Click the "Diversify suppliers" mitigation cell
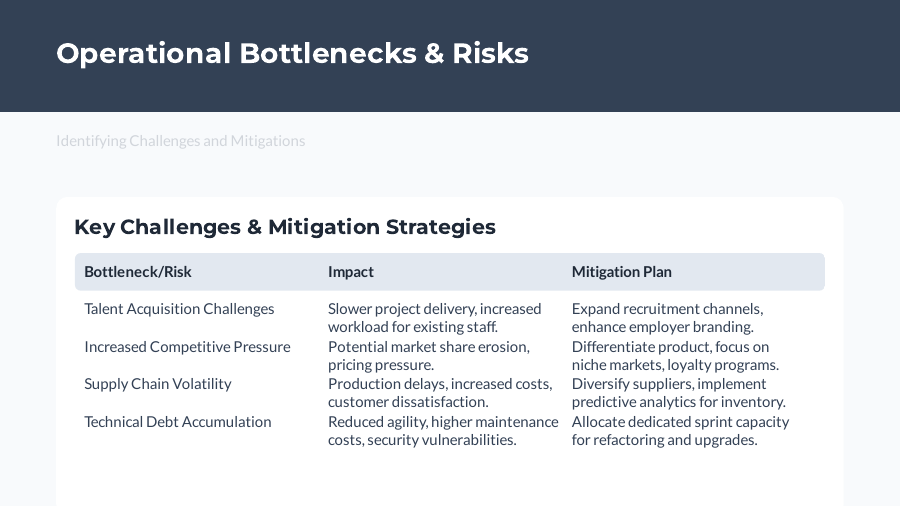The width and height of the screenshot is (900, 507). (x=678, y=393)
